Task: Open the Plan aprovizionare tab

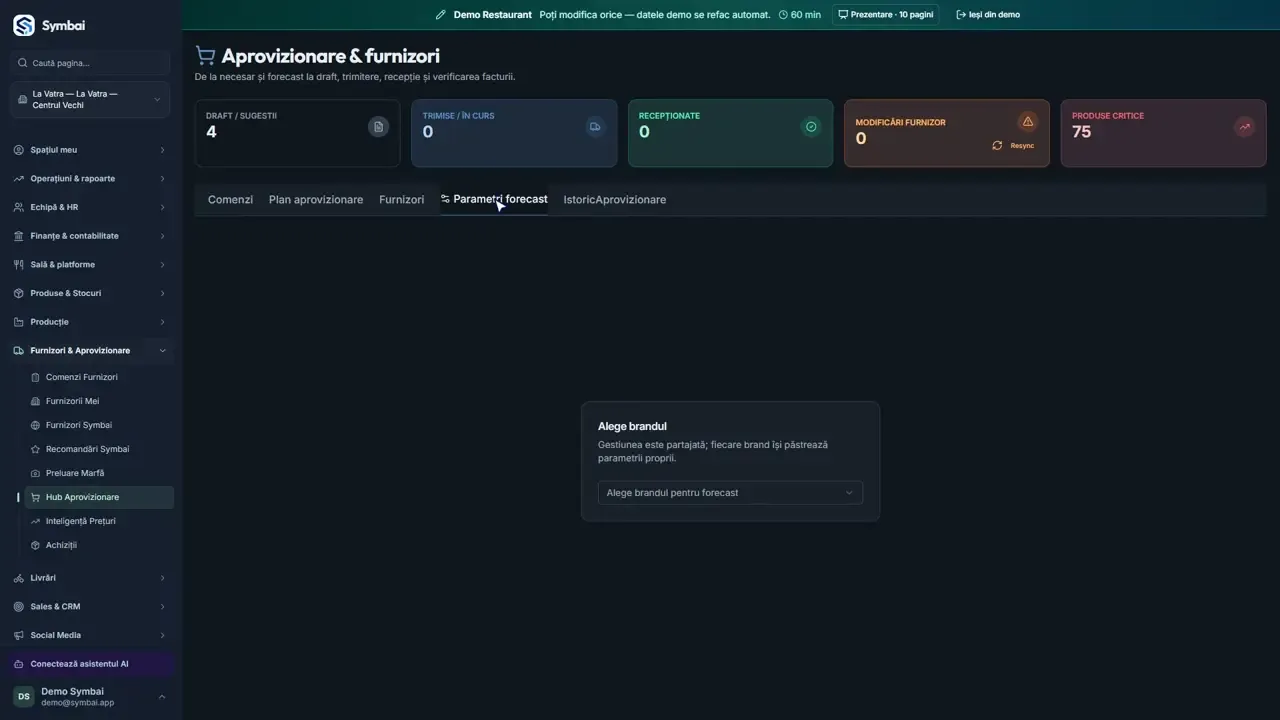Action: (x=316, y=200)
